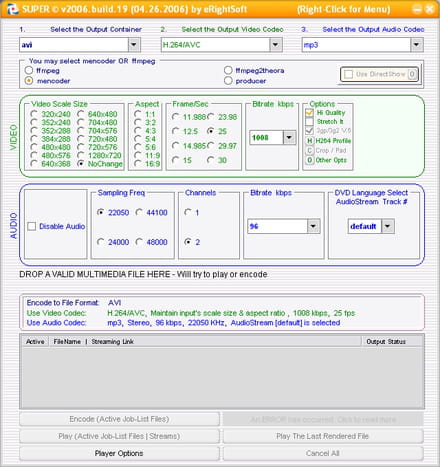
Task: Click the 0 counter beside Use DirectShow
Action: [x=412, y=74]
